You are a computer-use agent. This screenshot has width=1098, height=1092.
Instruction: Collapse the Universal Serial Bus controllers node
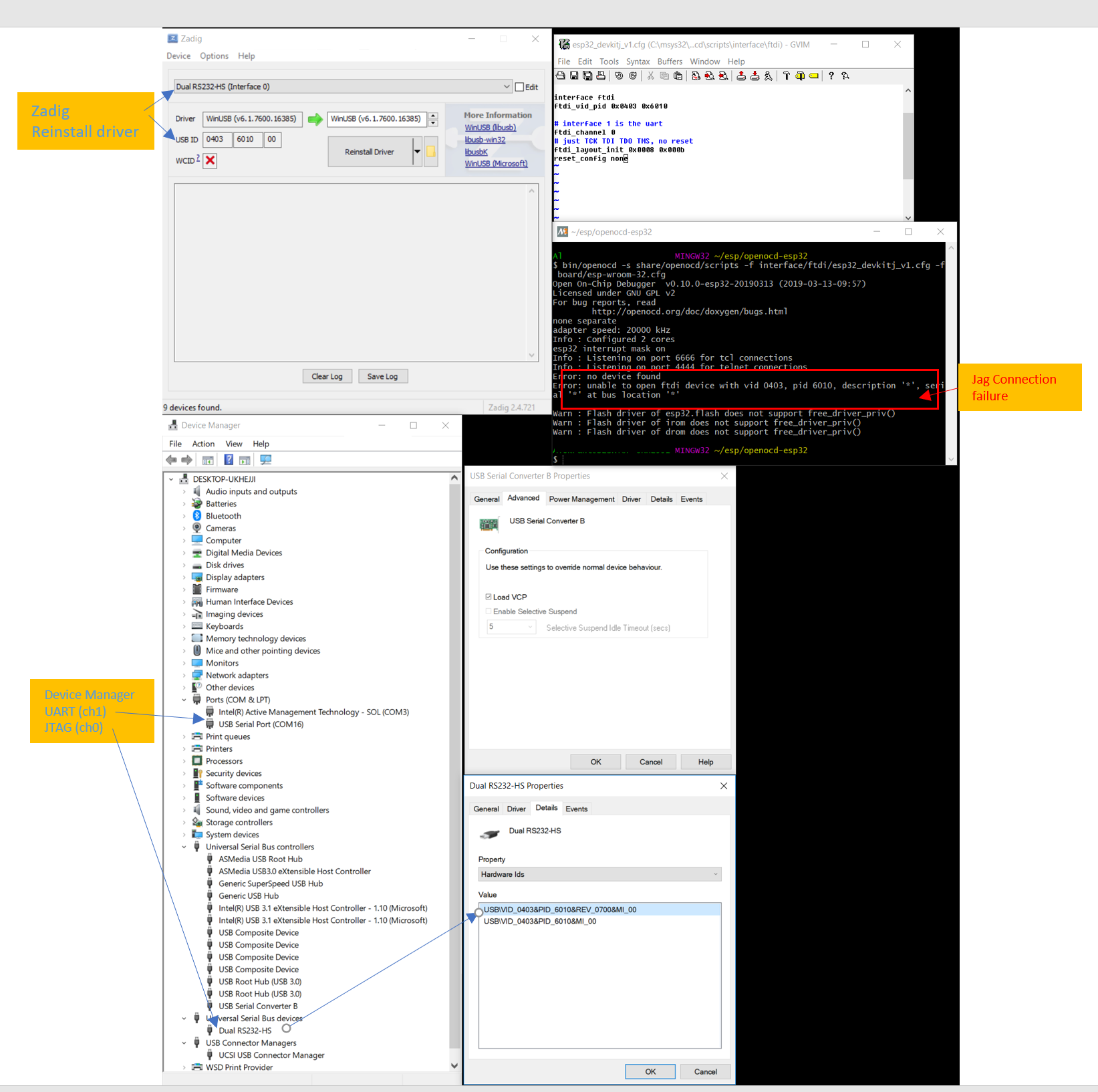(184, 847)
